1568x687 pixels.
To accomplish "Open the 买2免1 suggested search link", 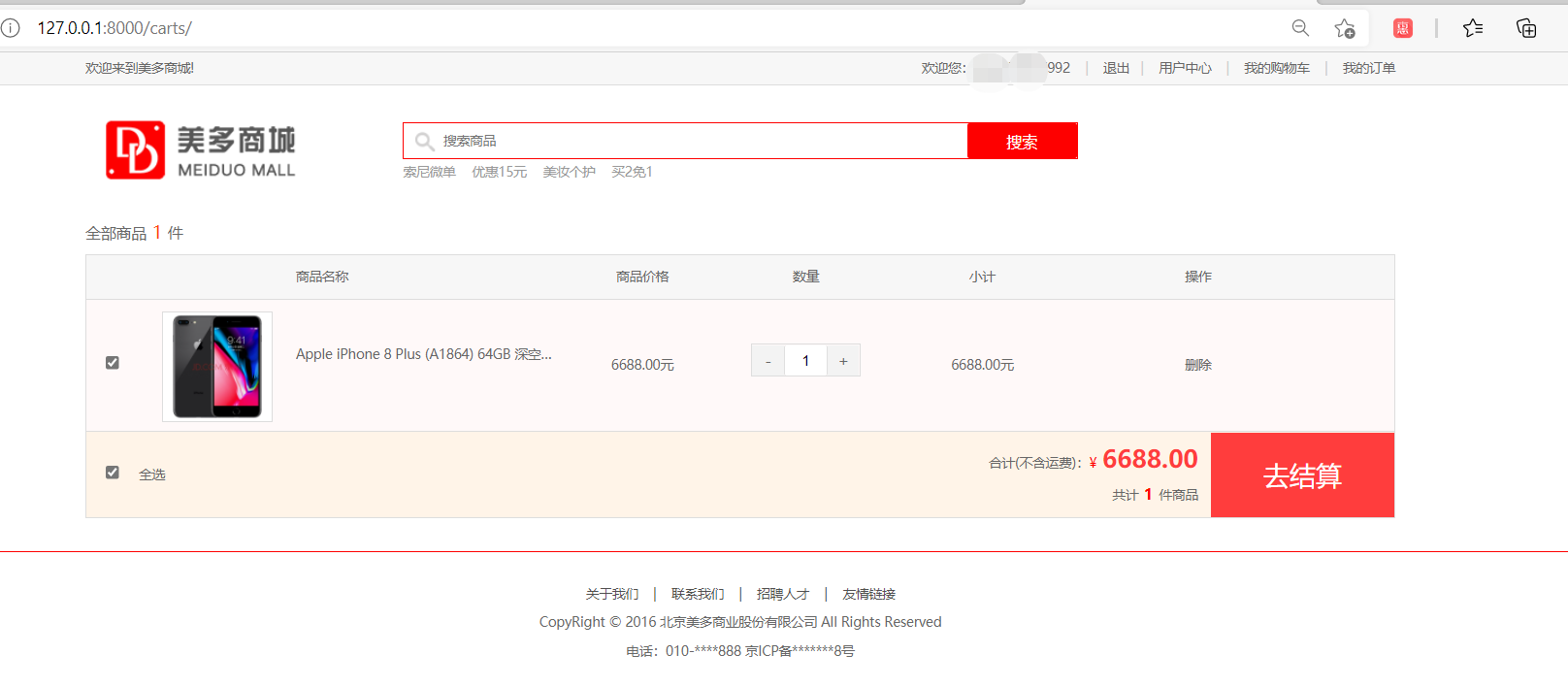I will point(632,172).
